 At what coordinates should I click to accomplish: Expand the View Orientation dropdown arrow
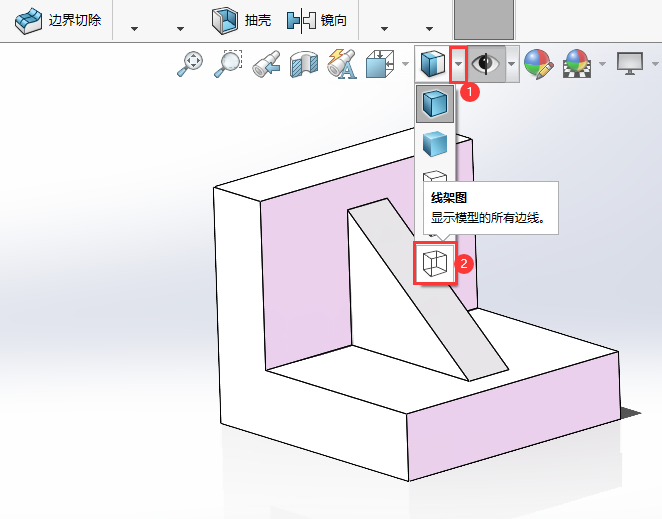[x=405, y=64]
